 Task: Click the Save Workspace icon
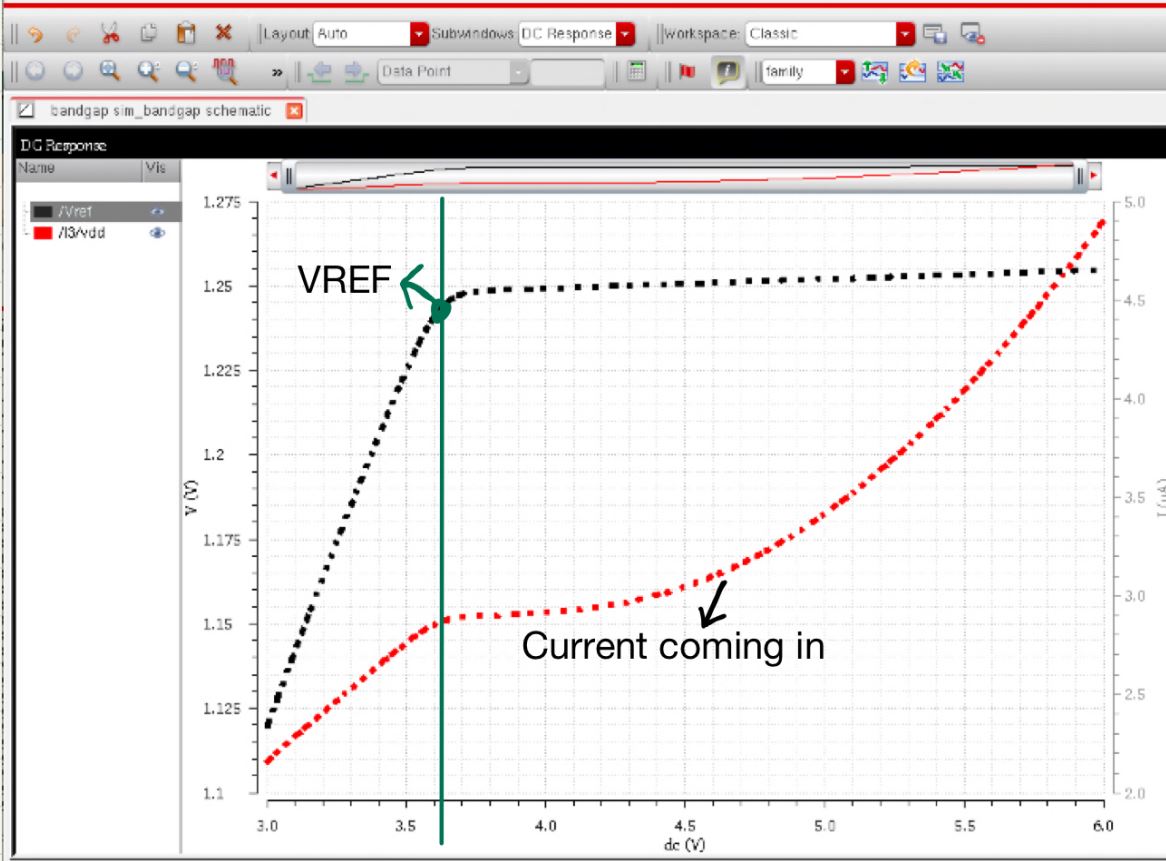click(x=934, y=34)
